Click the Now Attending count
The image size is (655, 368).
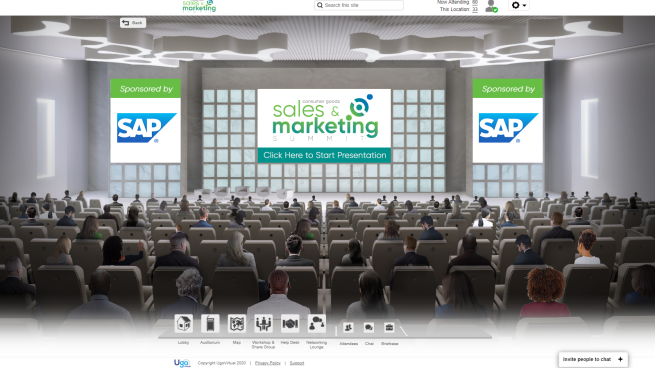(x=475, y=2)
